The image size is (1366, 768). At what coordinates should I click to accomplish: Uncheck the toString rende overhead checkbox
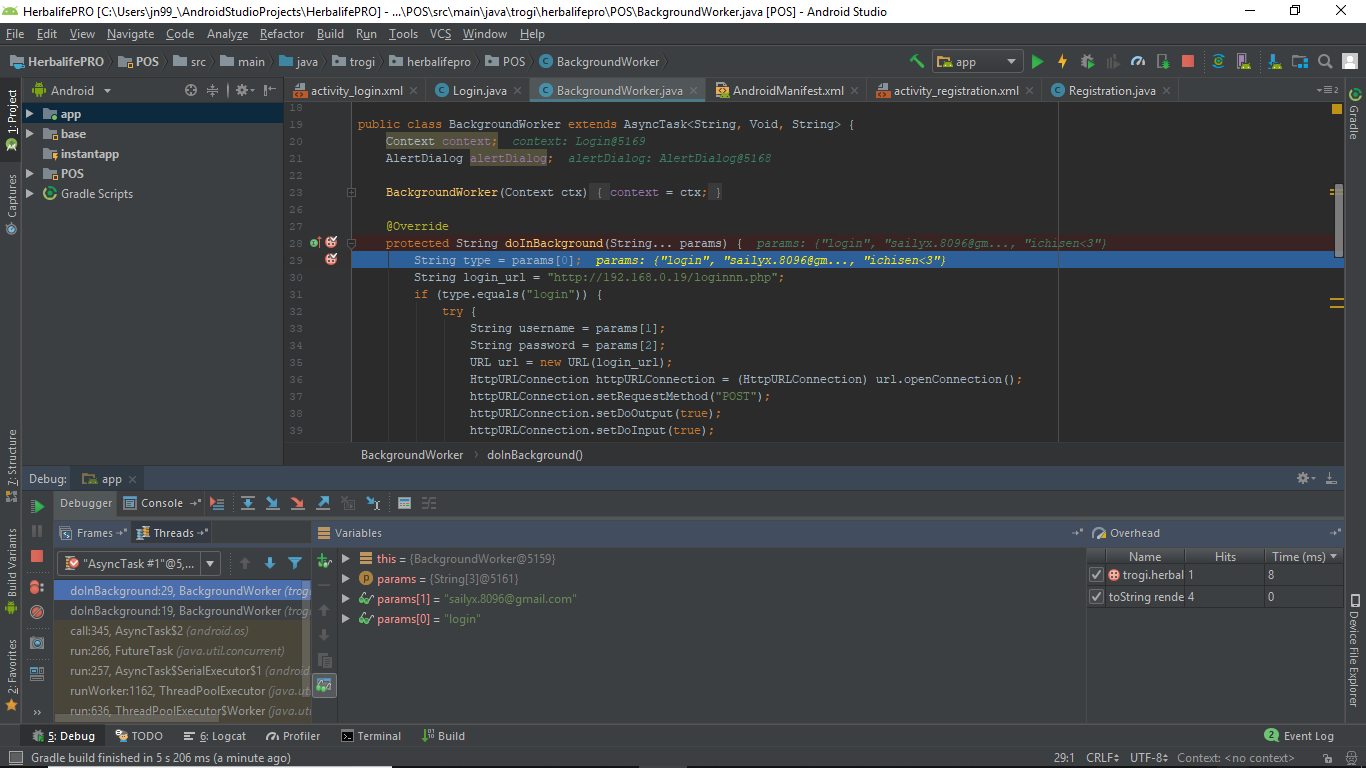point(1097,597)
